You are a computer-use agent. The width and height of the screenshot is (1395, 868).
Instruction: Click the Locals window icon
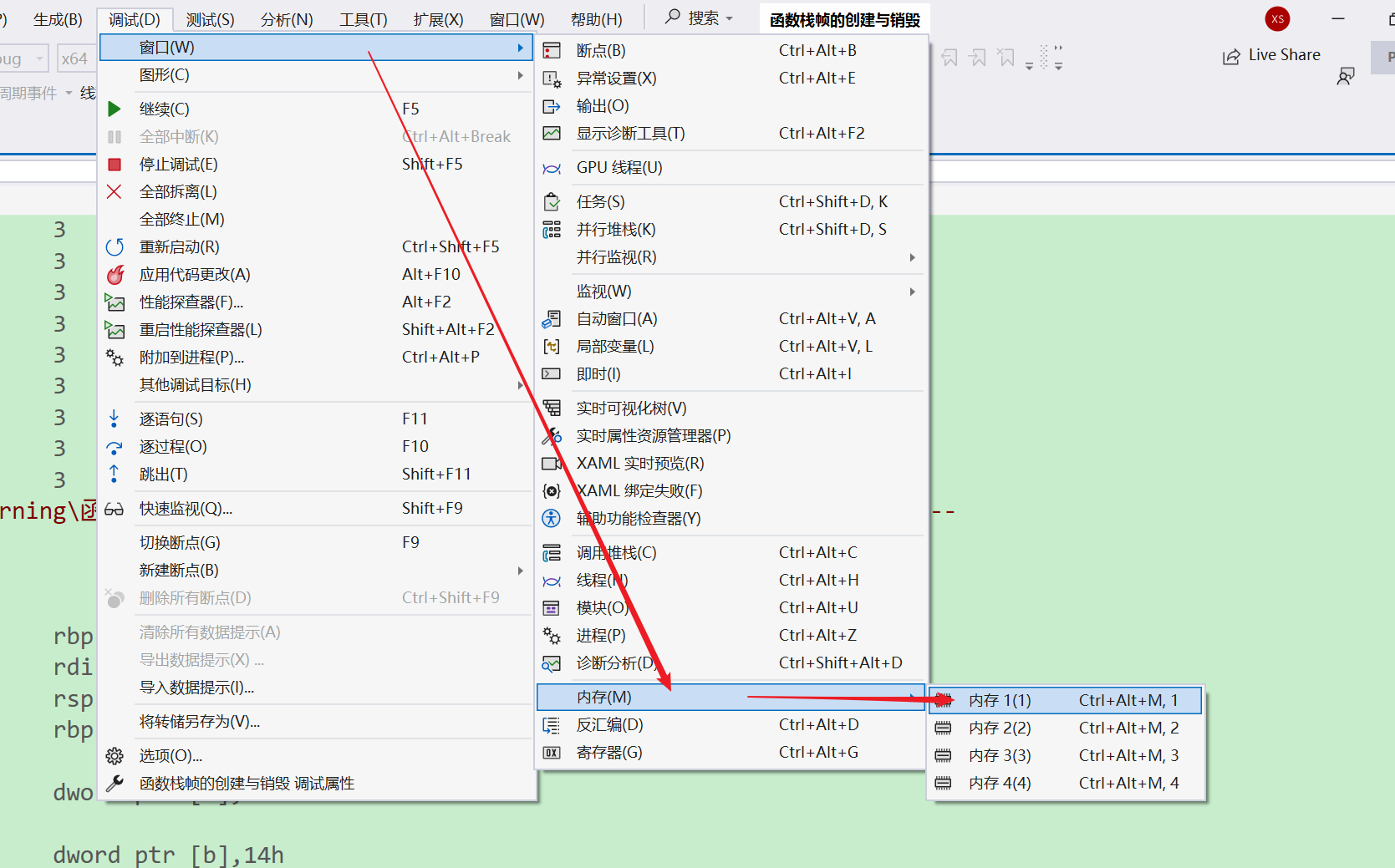(x=552, y=347)
